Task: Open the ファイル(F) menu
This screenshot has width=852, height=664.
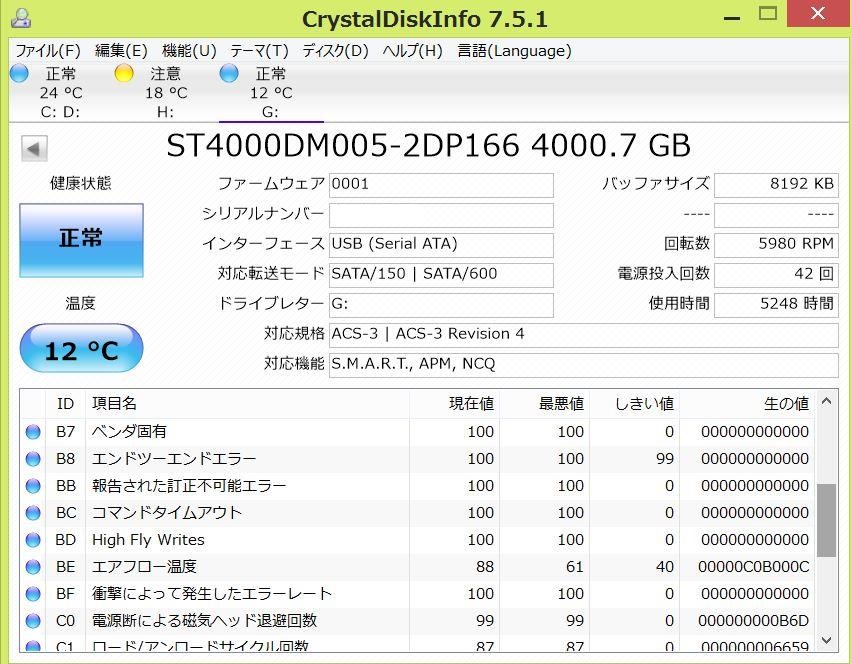Action: tap(47, 51)
